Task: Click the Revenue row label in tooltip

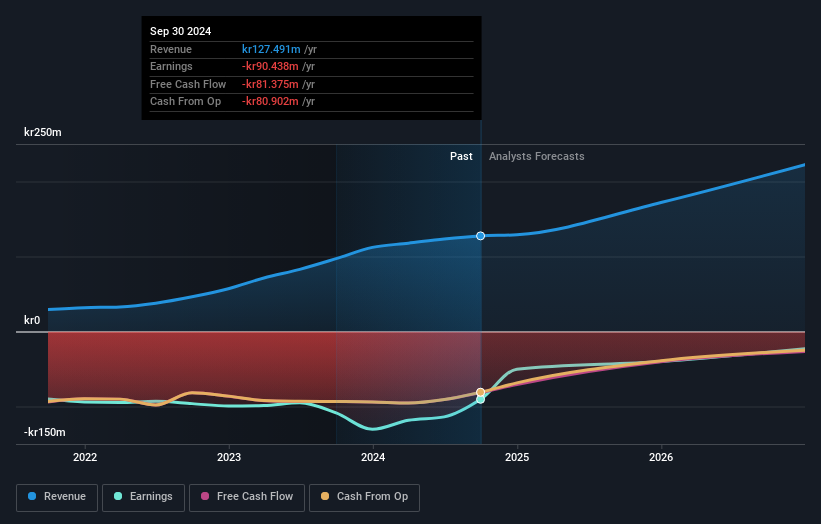Action: click(171, 49)
